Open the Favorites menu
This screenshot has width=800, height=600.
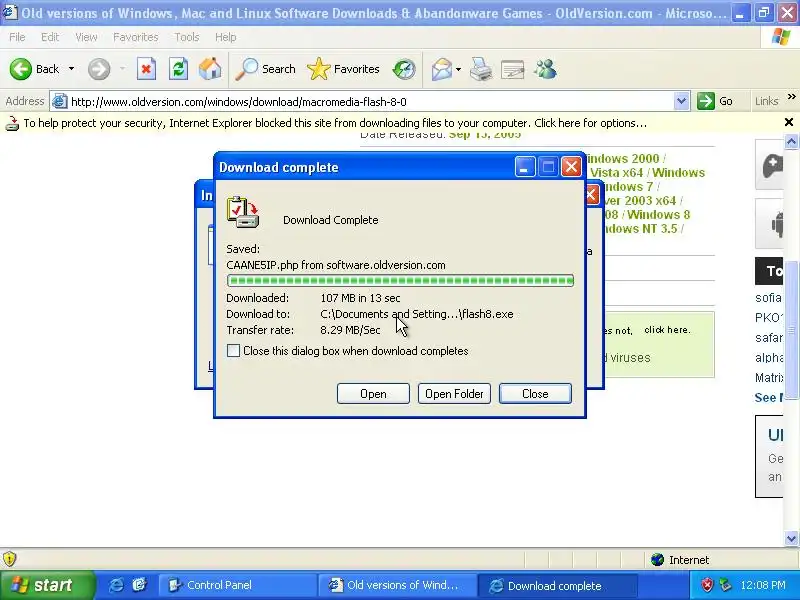[x=136, y=37]
